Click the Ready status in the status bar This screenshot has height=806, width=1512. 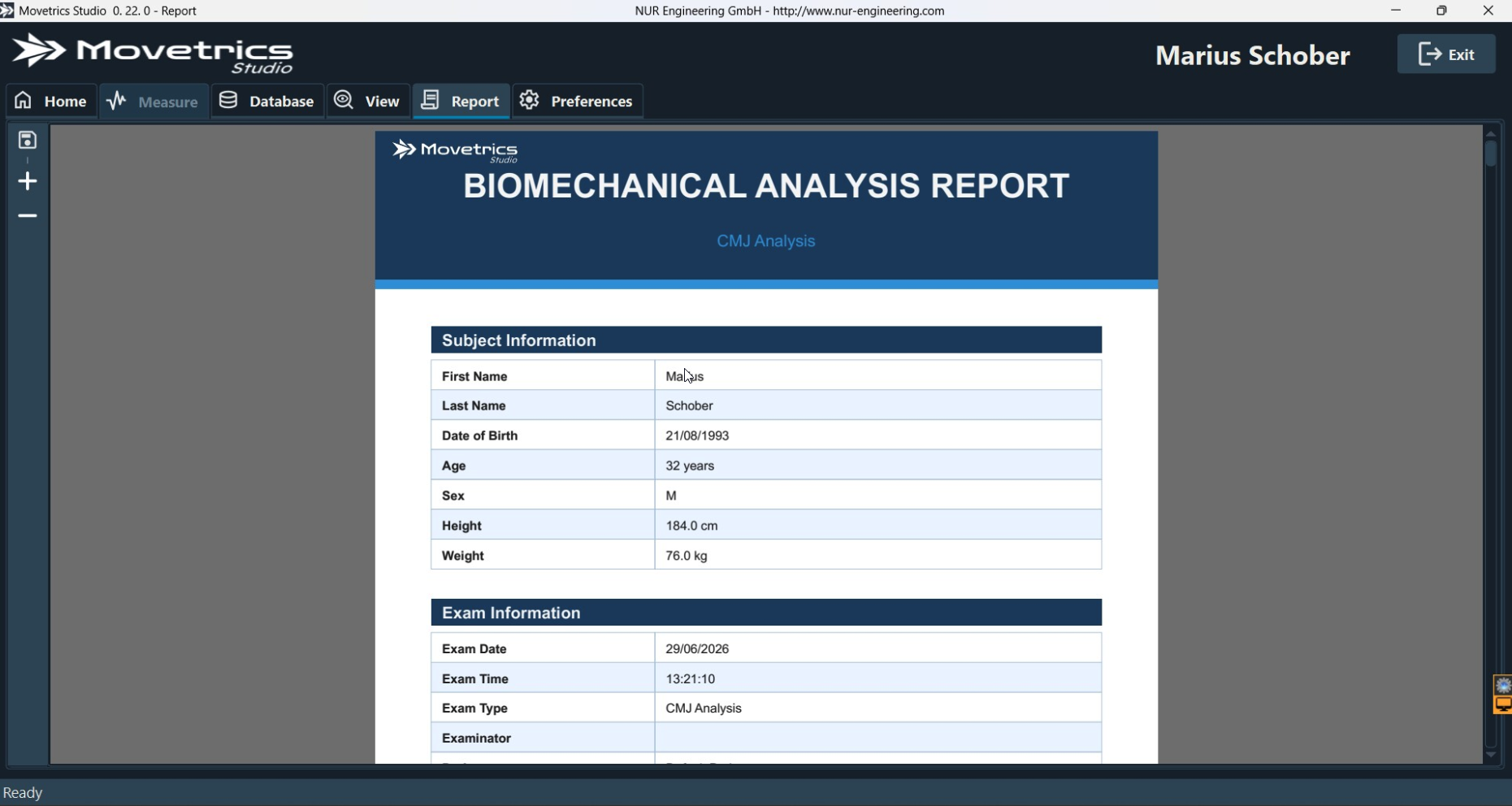click(23, 794)
